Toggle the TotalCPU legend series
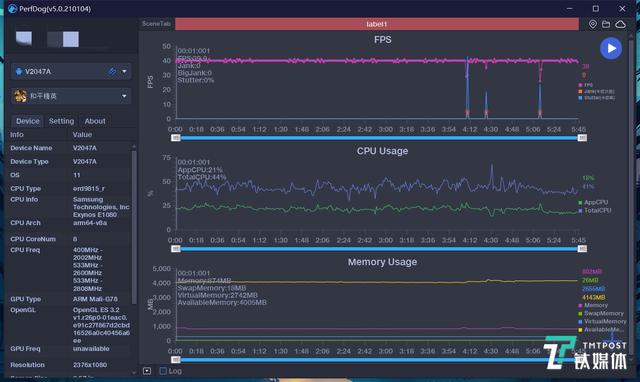Screen dimensions: 640x382 pyautogui.click(x=594, y=210)
